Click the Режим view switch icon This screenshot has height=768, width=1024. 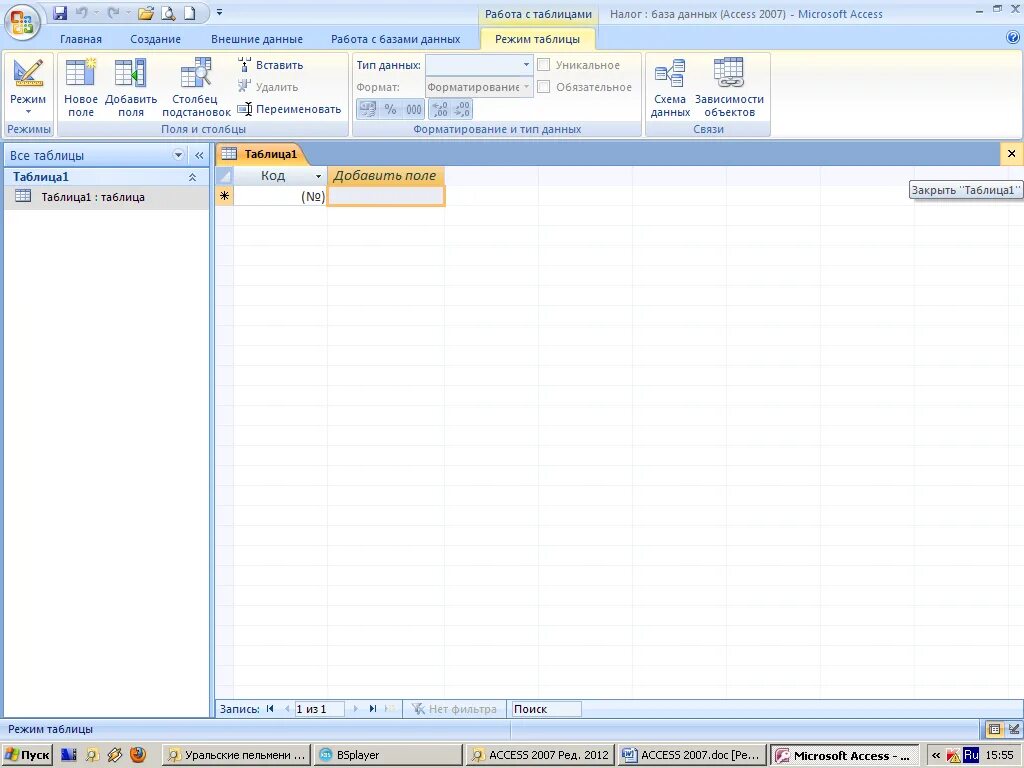28,73
